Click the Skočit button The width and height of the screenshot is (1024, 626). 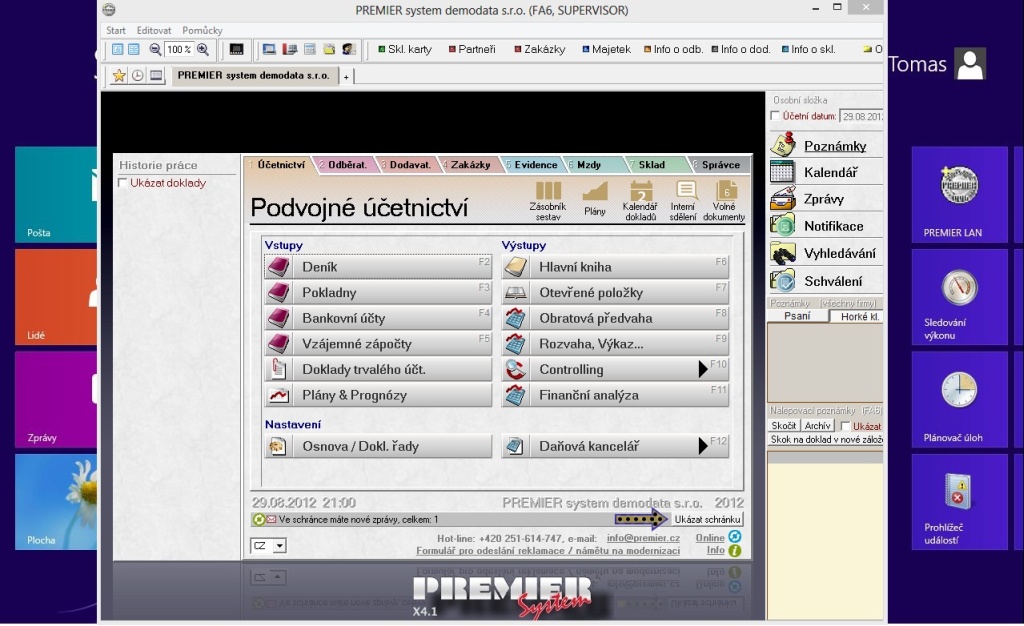coord(784,426)
